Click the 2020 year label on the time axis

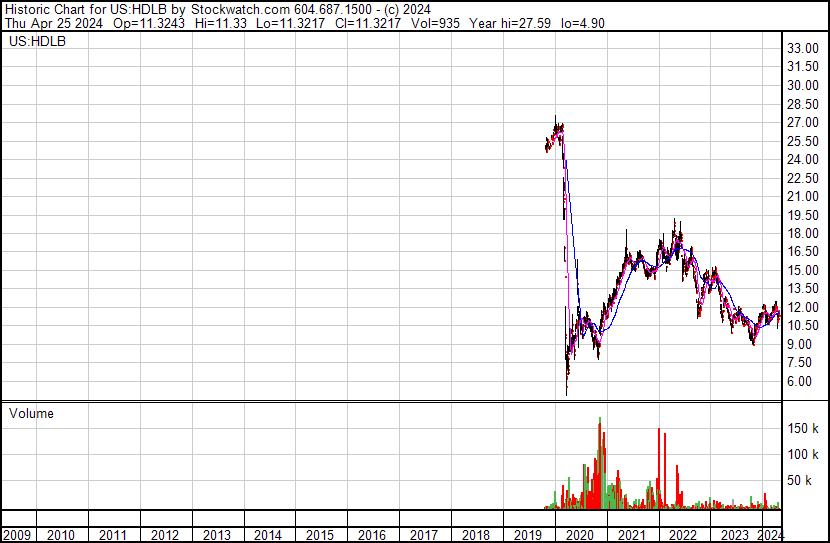click(x=579, y=535)
